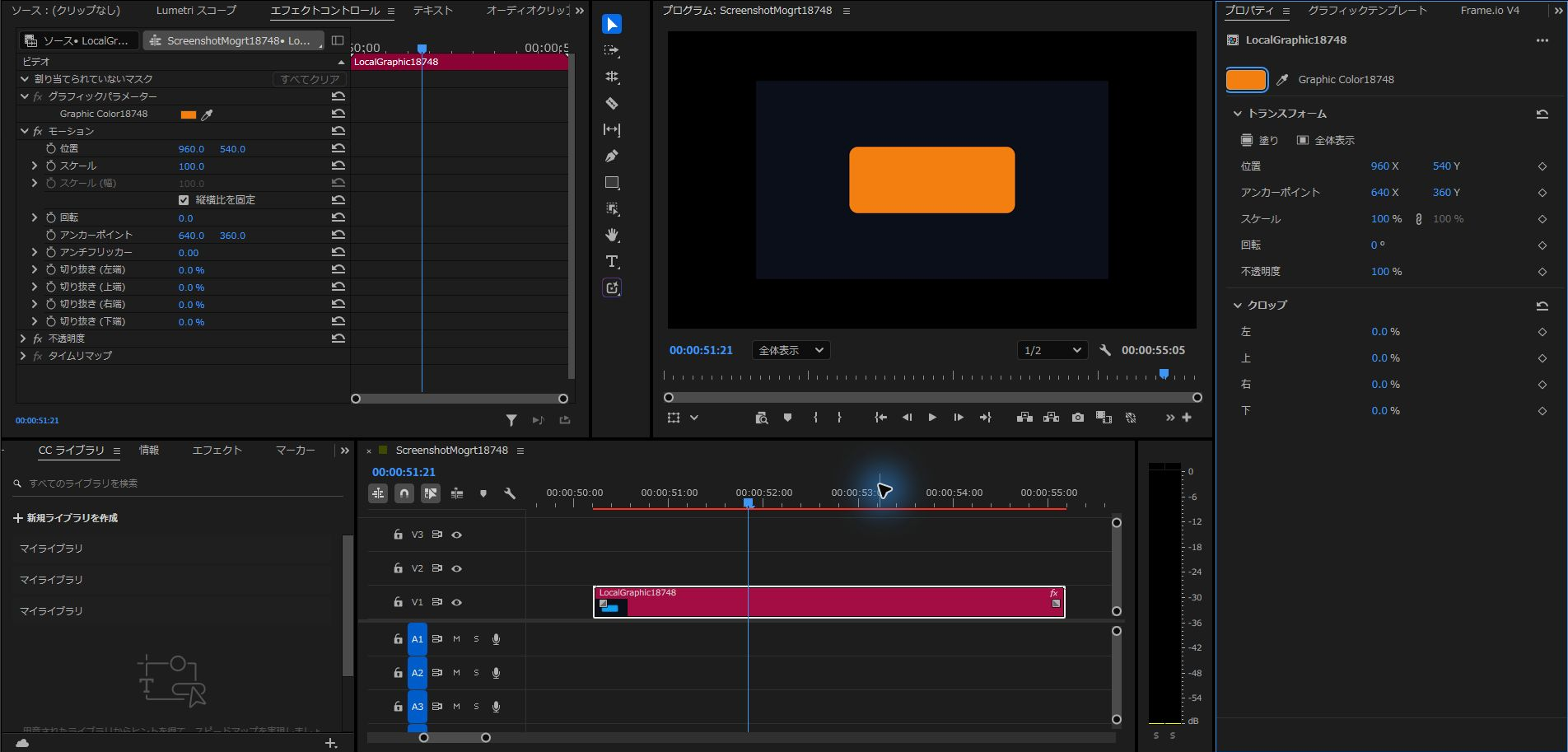Open the 全体表示 zoom level dropdown

791,350
